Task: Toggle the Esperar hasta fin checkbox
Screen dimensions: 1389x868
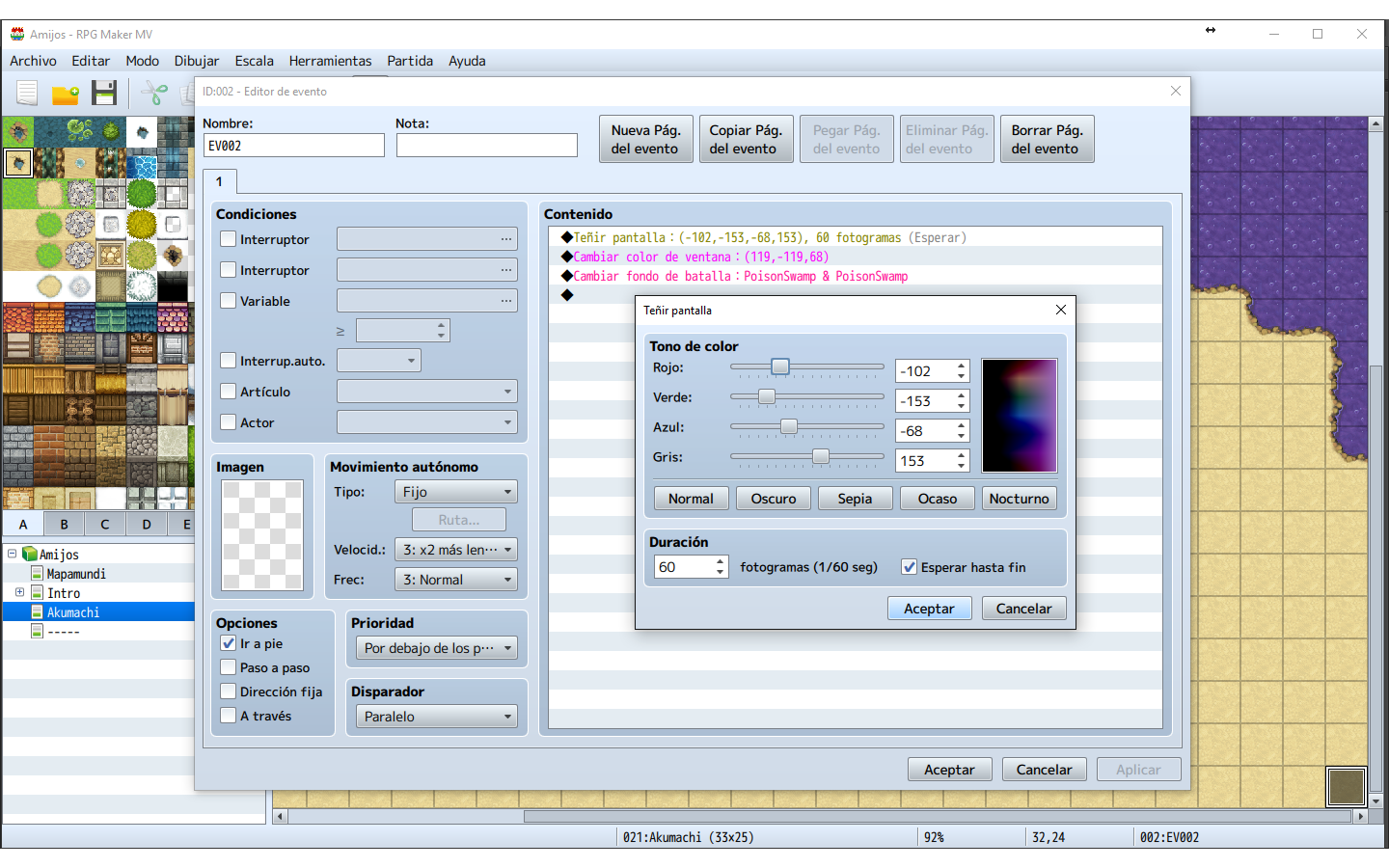Action: tap(909, 567)
